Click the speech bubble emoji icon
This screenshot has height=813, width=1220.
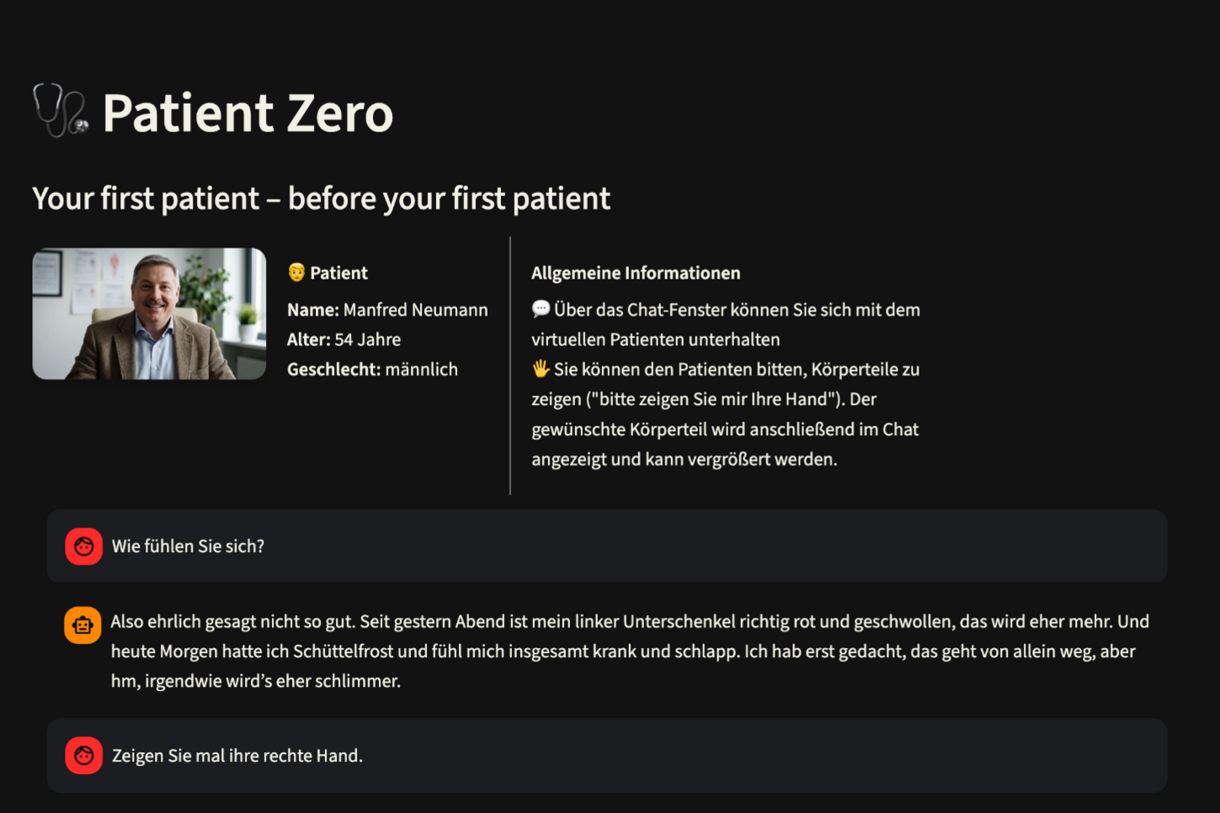(541, 309)
